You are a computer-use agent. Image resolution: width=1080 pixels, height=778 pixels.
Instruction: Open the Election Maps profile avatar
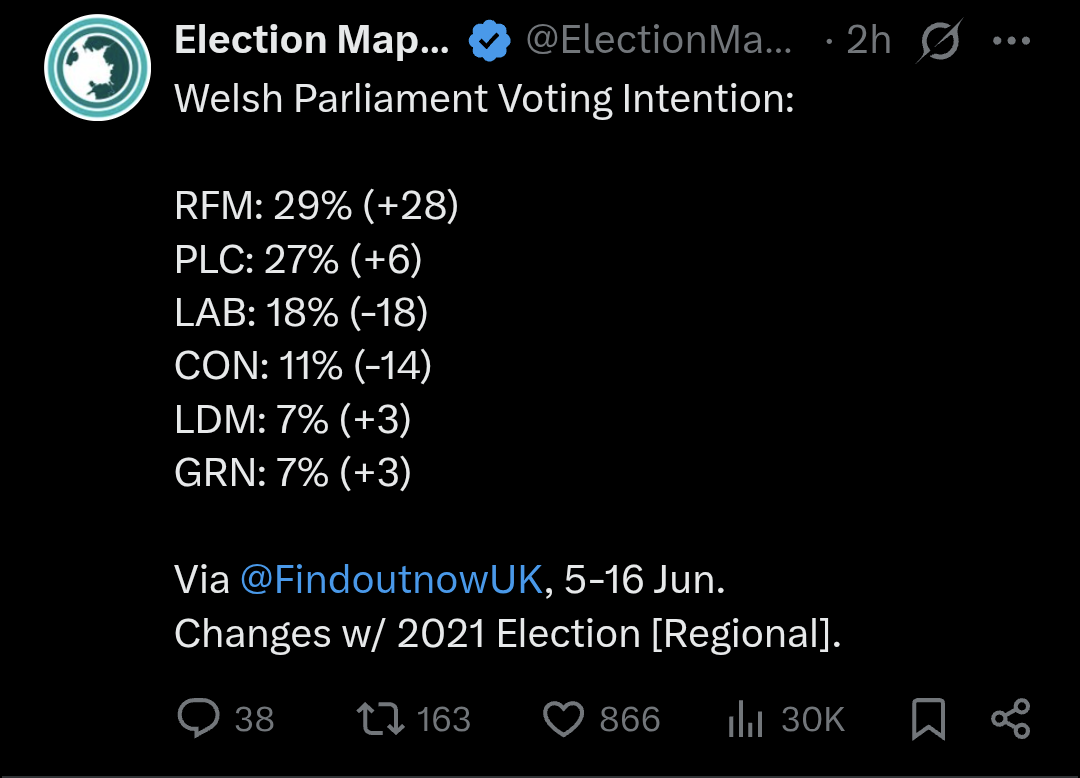coord(97,67)
